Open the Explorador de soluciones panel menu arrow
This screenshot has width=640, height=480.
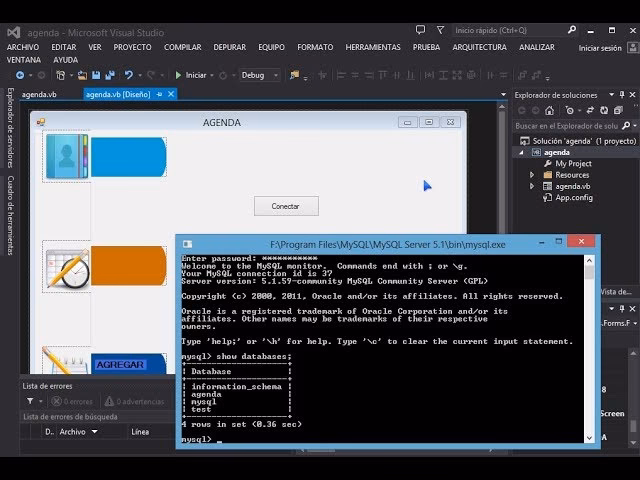tap(611, 95)
